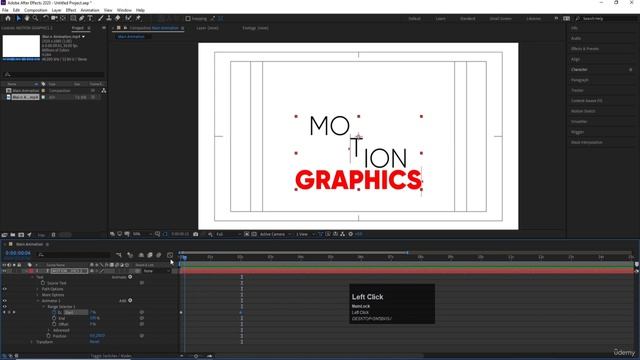Image resolution: width=640 pixels, height=360 pixels.
Task: Select the Eraser tool
Action: click(118, 18)
